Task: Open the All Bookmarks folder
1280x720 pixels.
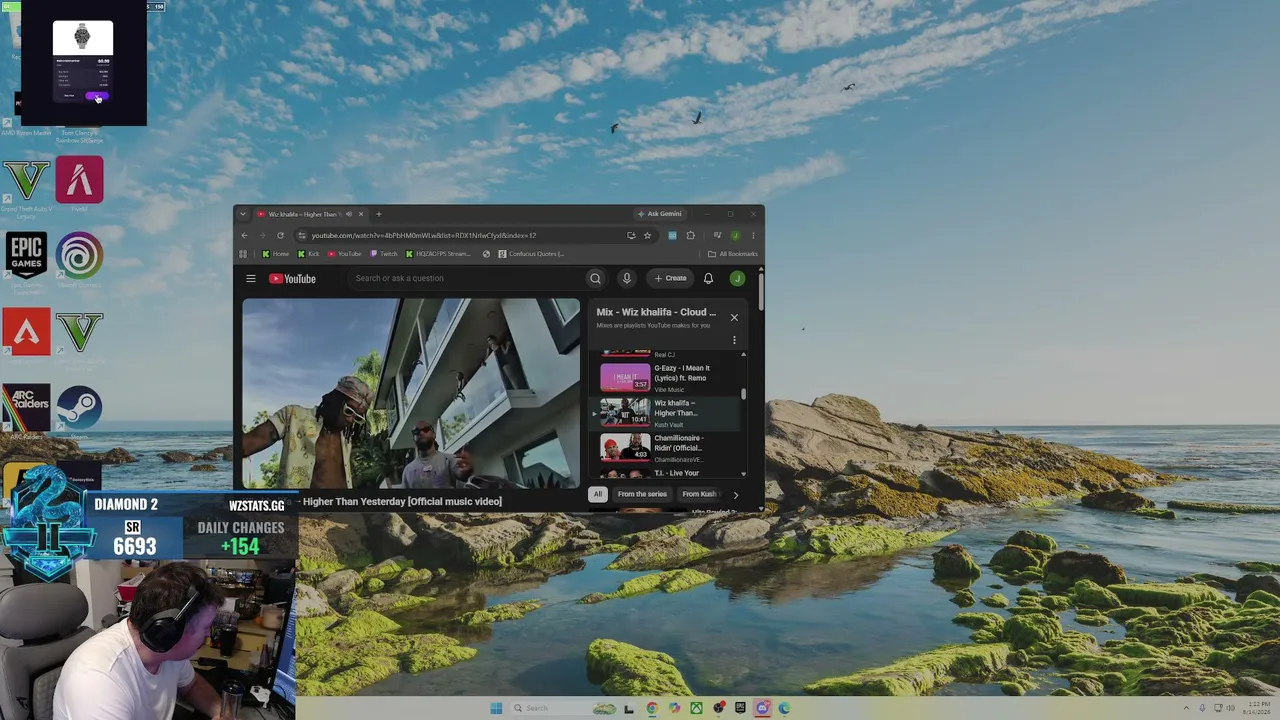Action: [733, 254]
